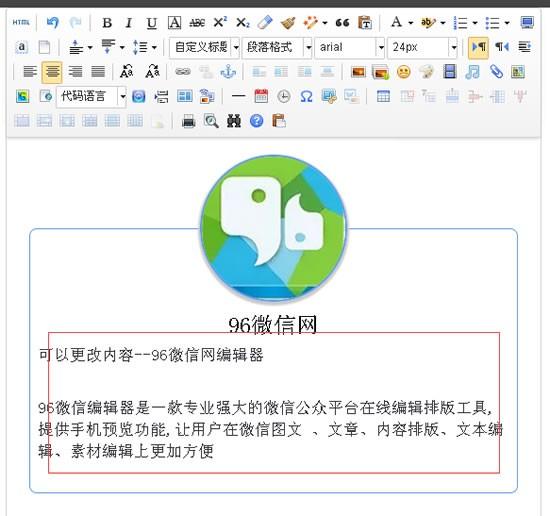This screenshot has height=516, width=550.
Task: Toggle italic formatting
Action: (129, 23)
